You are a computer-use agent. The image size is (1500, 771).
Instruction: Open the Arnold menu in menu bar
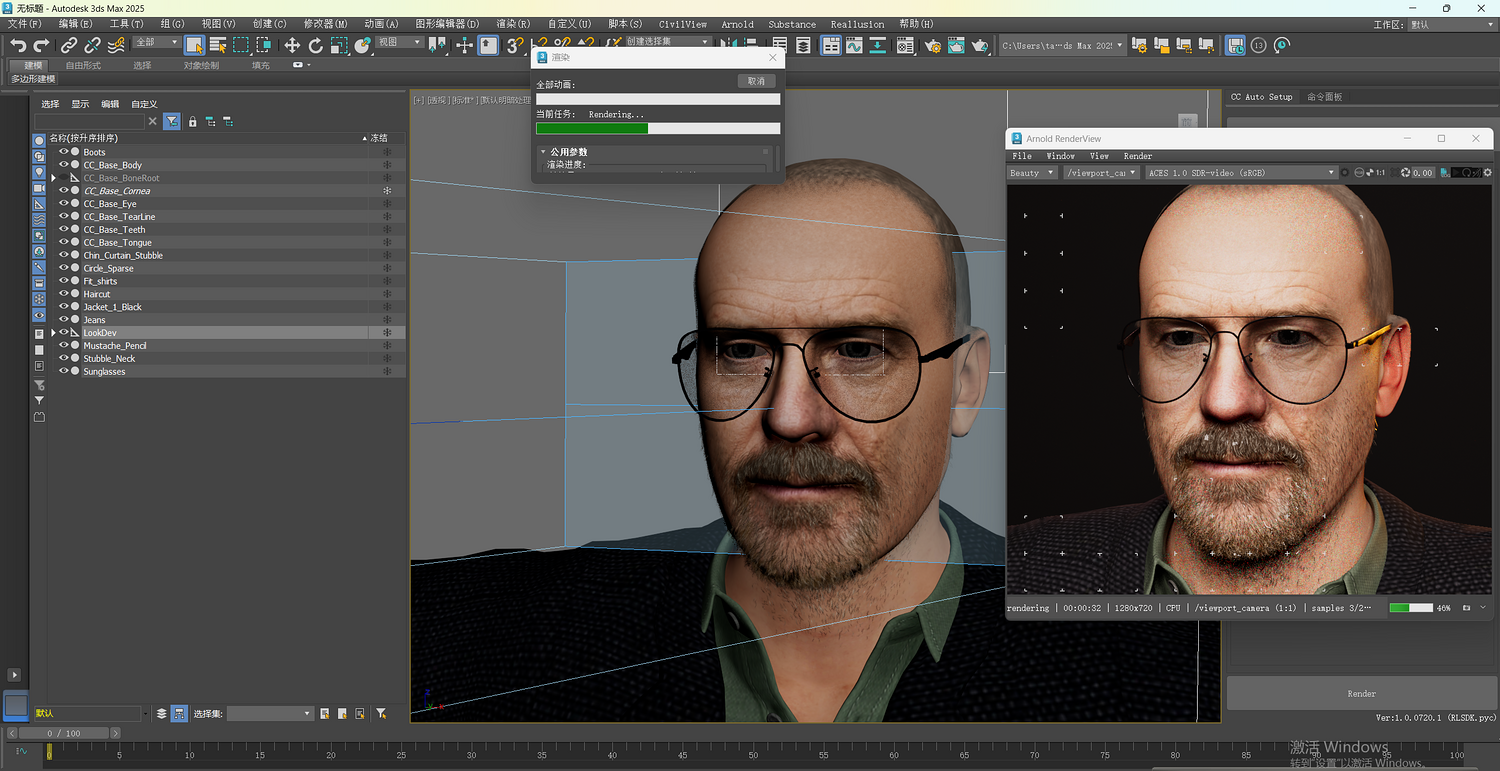coord(738,24)
